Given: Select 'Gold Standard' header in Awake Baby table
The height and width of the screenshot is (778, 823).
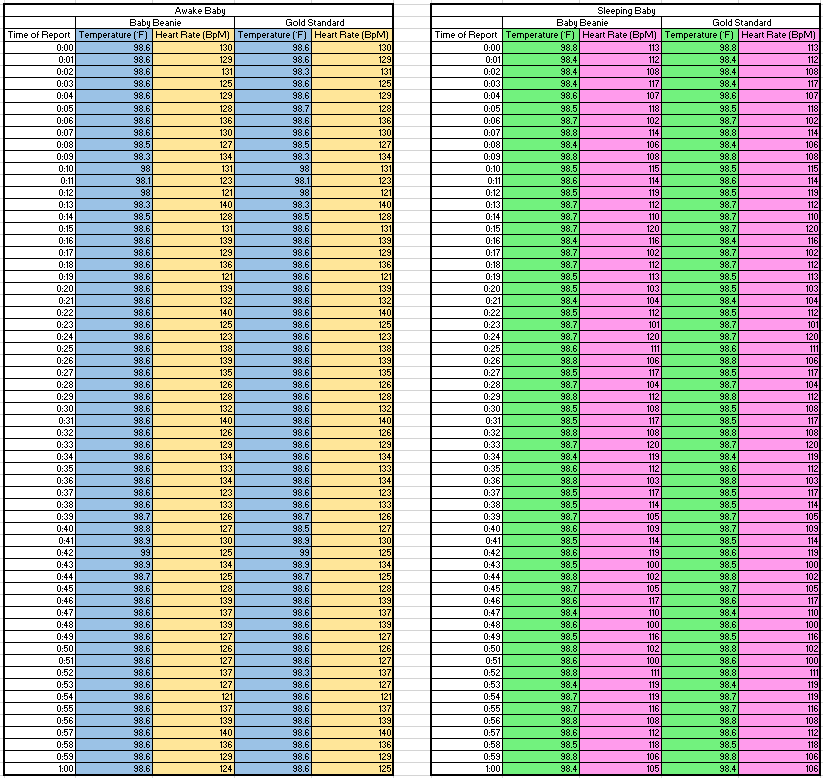Looking at the screenshot, I should [x=313, y=22].
